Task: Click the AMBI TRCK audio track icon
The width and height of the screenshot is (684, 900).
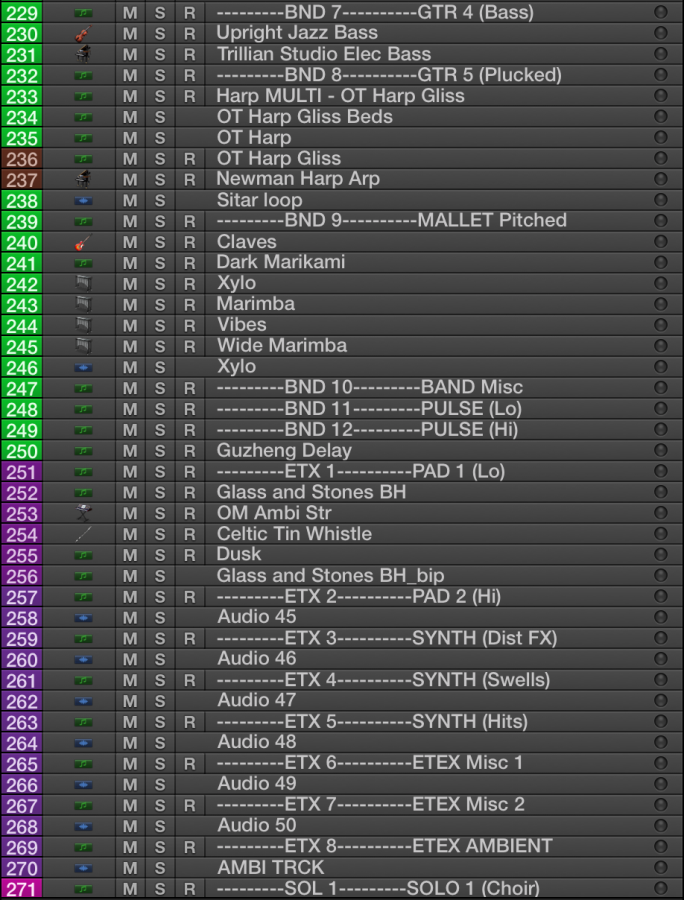Action: 83,868
